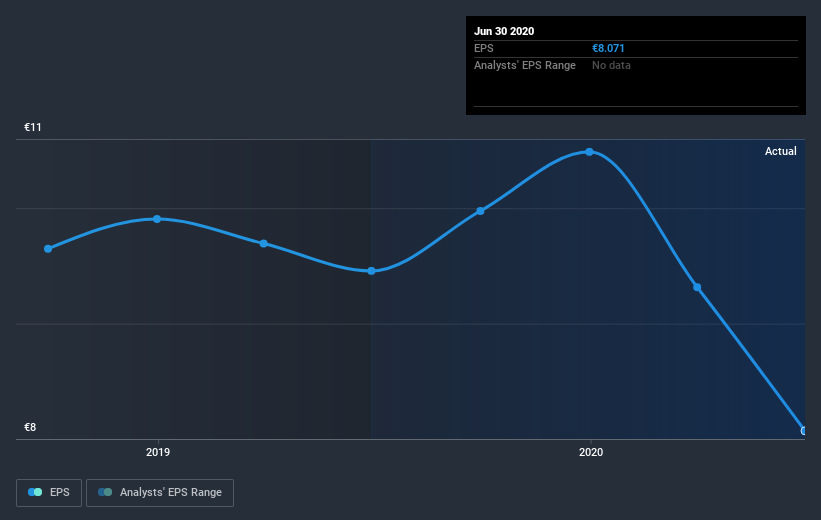
Task: Click the Jun 30 2020 tooltip header
Action: click(x=504, y=31)
